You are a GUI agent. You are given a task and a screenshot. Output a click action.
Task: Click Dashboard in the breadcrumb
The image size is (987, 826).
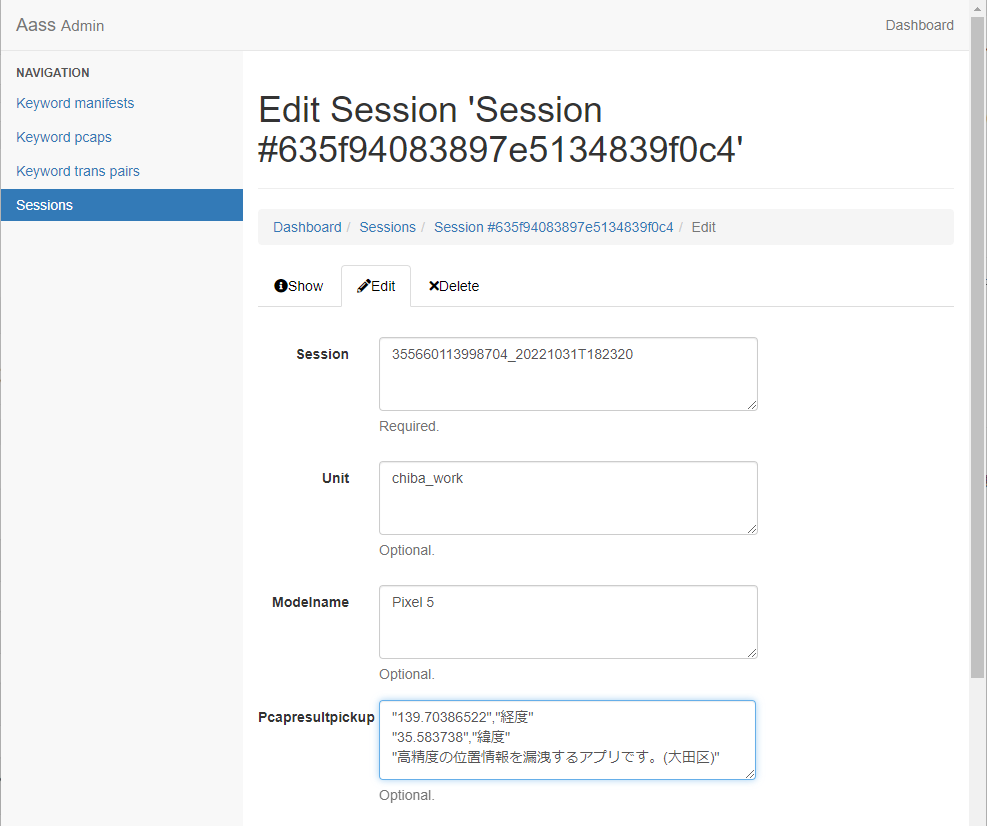pos(307,227)
